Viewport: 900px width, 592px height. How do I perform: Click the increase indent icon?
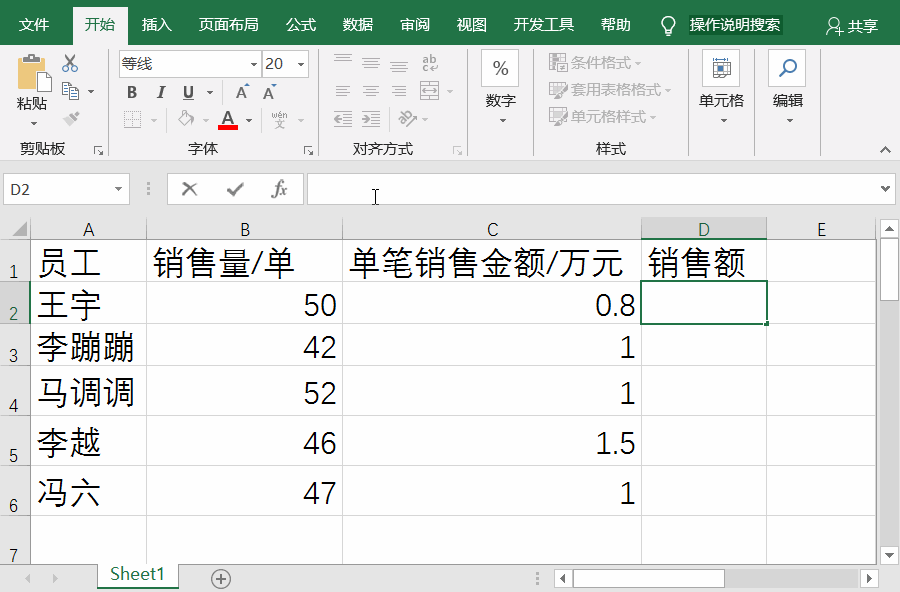pyautogui.click(x=369, y=117)
